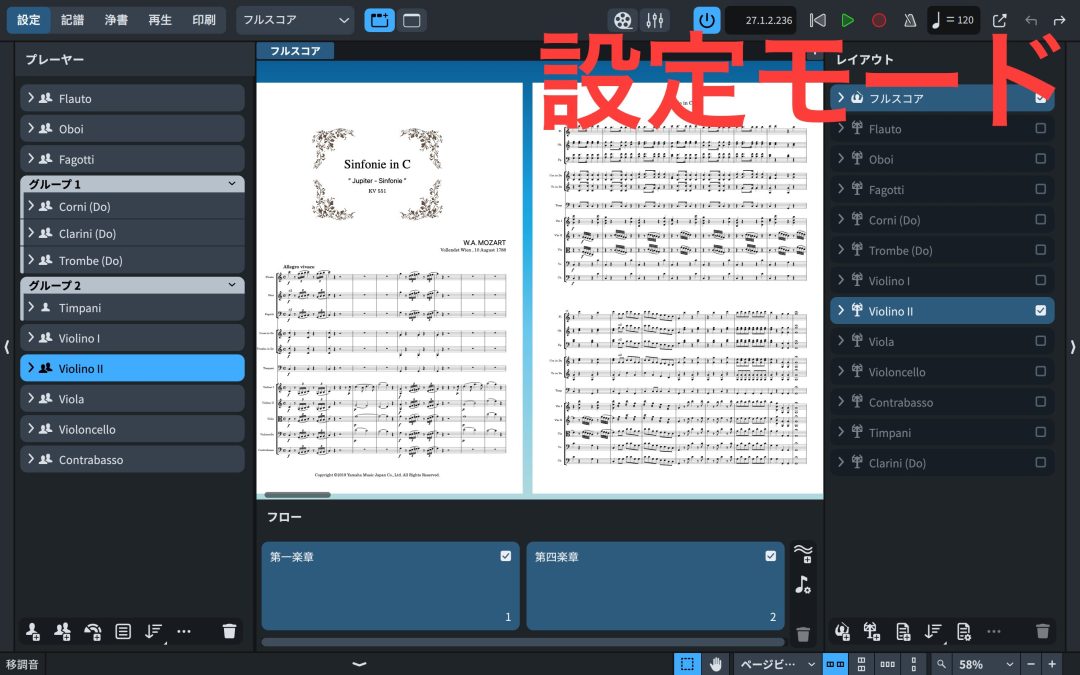Expand the Violino II layout card
Image resolution: width=1080 pixels, height=675 pixels.
click(841, 311)
